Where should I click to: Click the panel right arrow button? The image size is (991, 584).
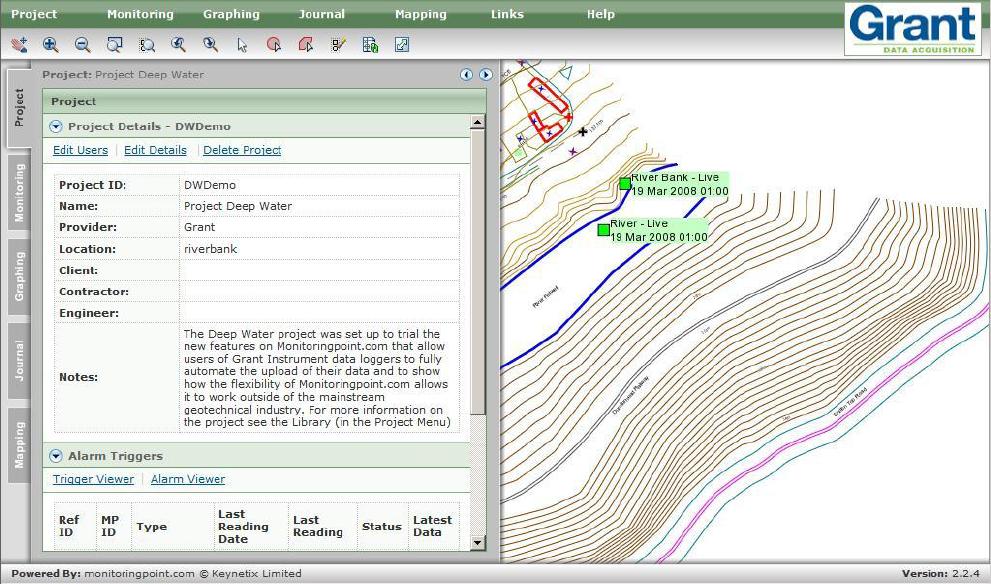coord(485,75)
